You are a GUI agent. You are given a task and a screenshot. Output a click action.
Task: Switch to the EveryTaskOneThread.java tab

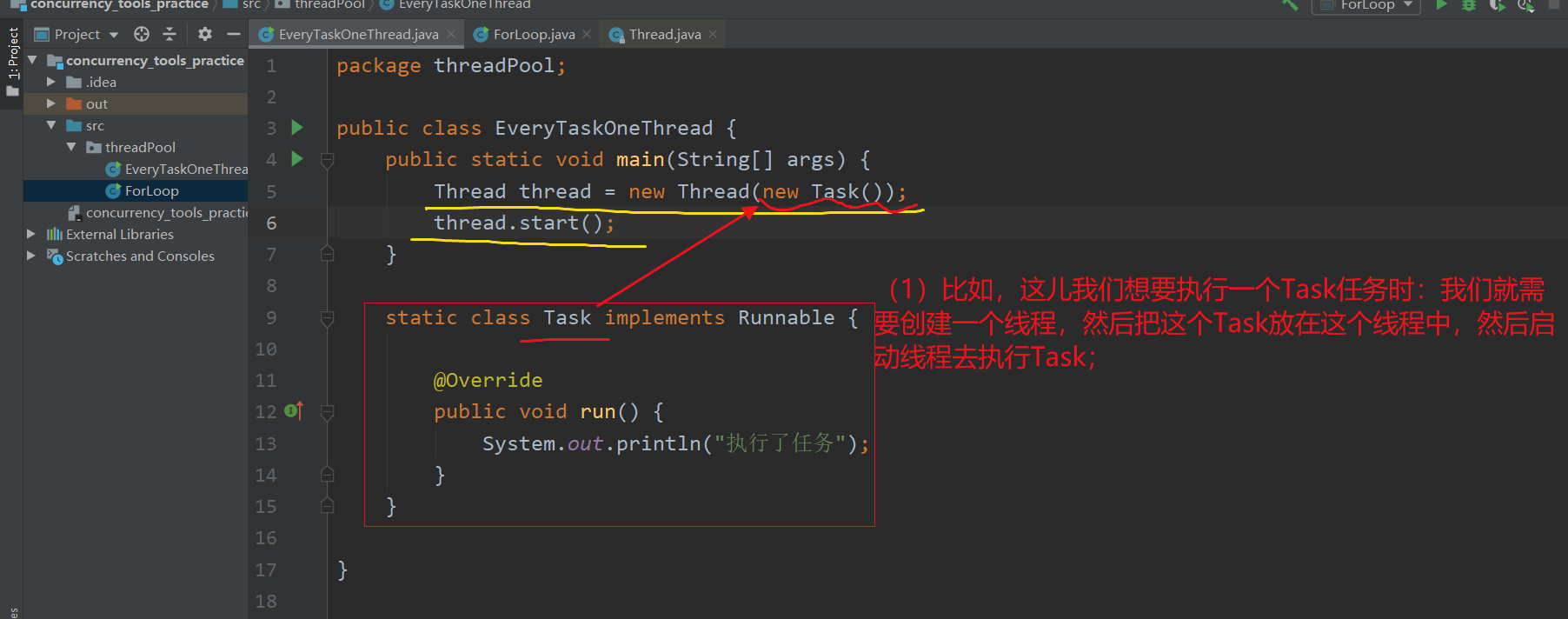357,34
